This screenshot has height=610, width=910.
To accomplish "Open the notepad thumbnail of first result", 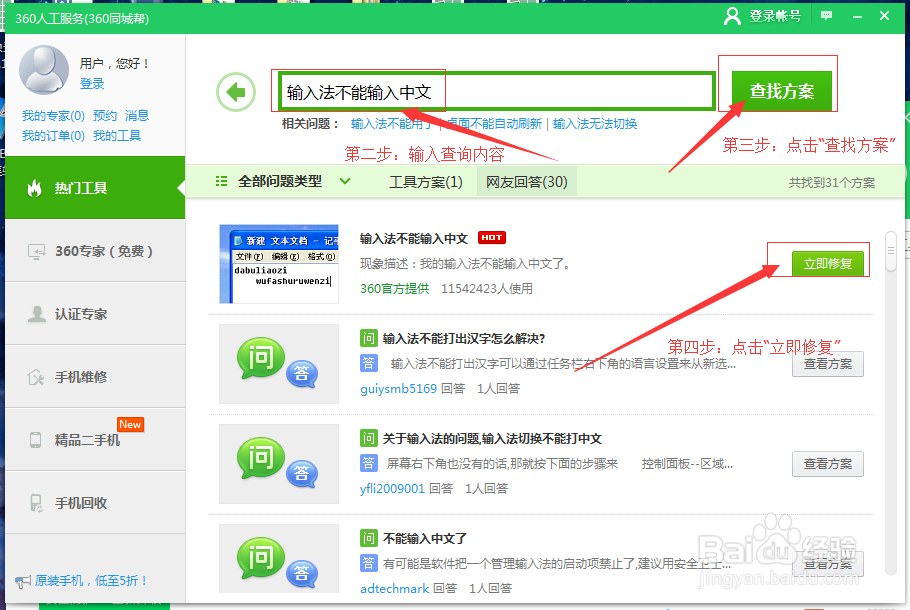I will [279, 264].
